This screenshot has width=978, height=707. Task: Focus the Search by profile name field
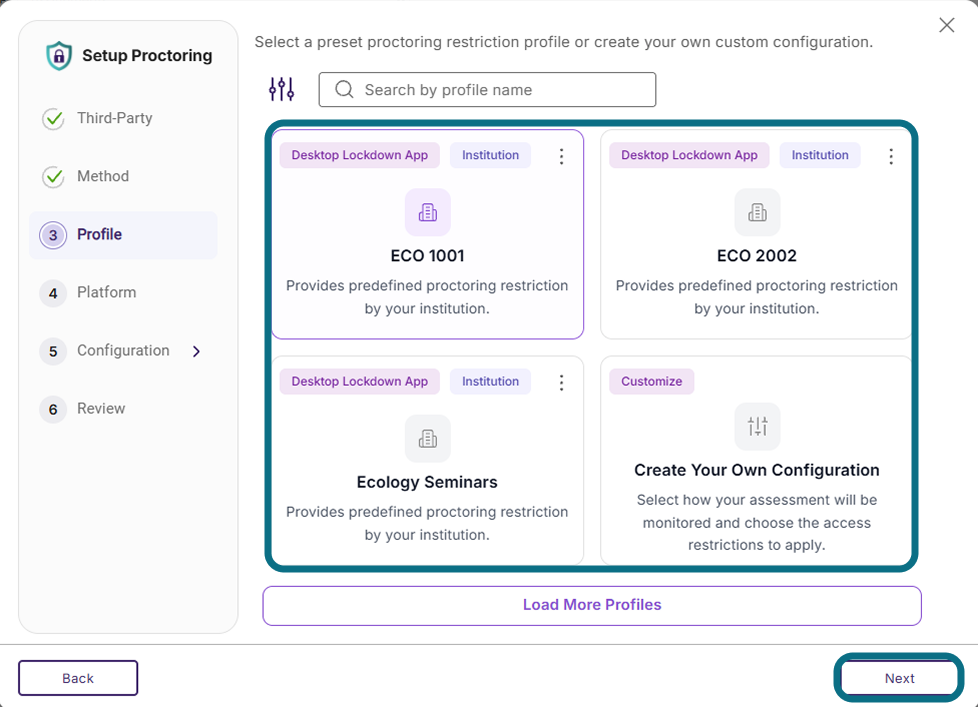(x=487, y=89)
